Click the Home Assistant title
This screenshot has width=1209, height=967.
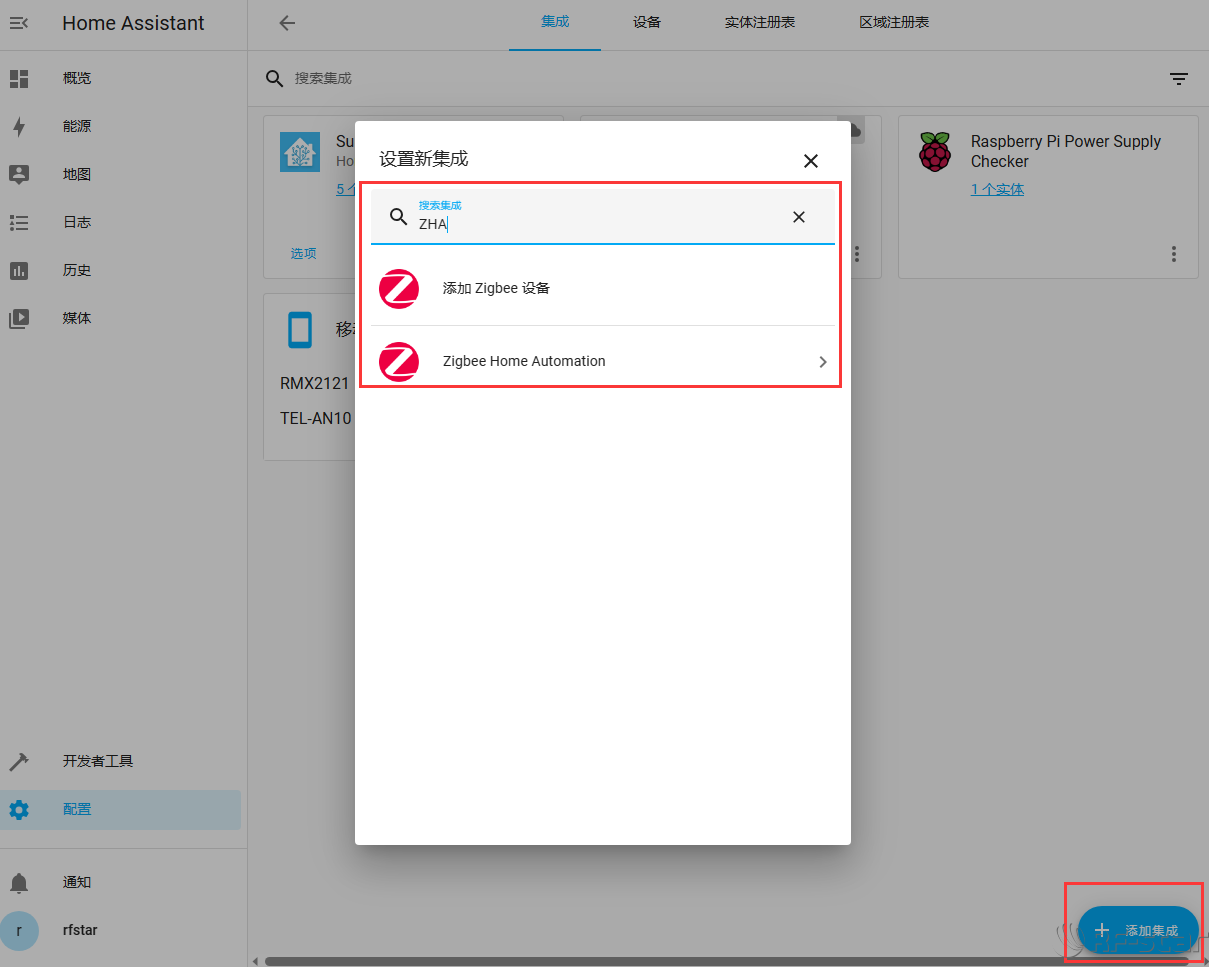(x=133, y=23)
